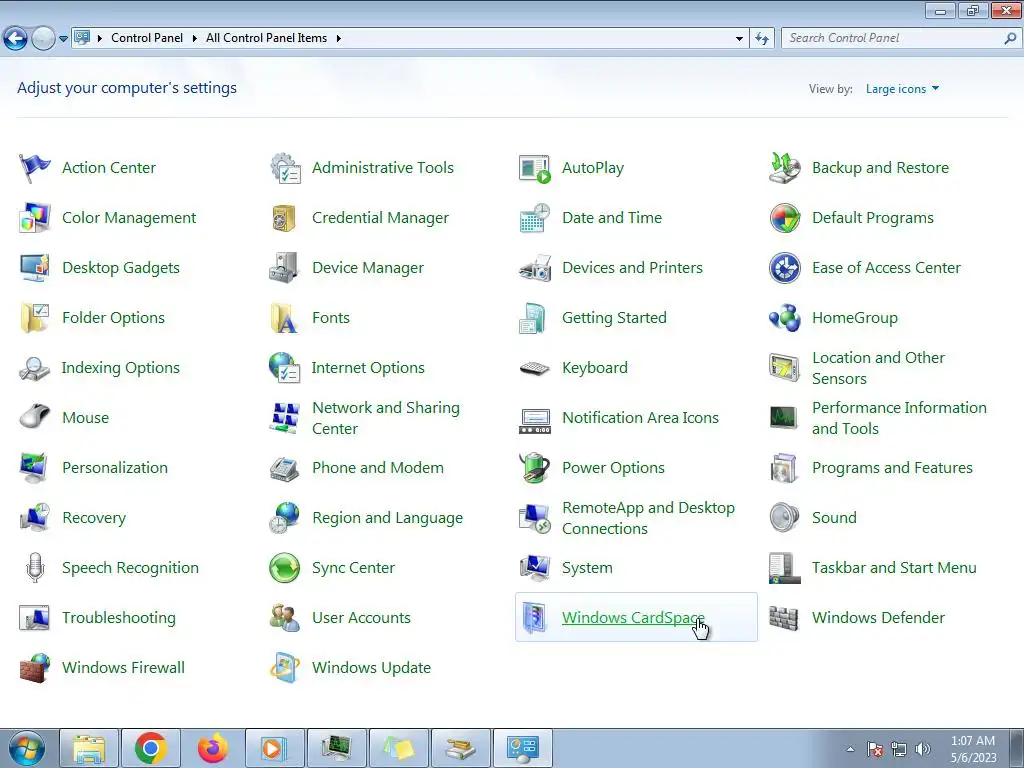
Task: Click the Sound speaker icon
Action: click(x=784, y=518)
